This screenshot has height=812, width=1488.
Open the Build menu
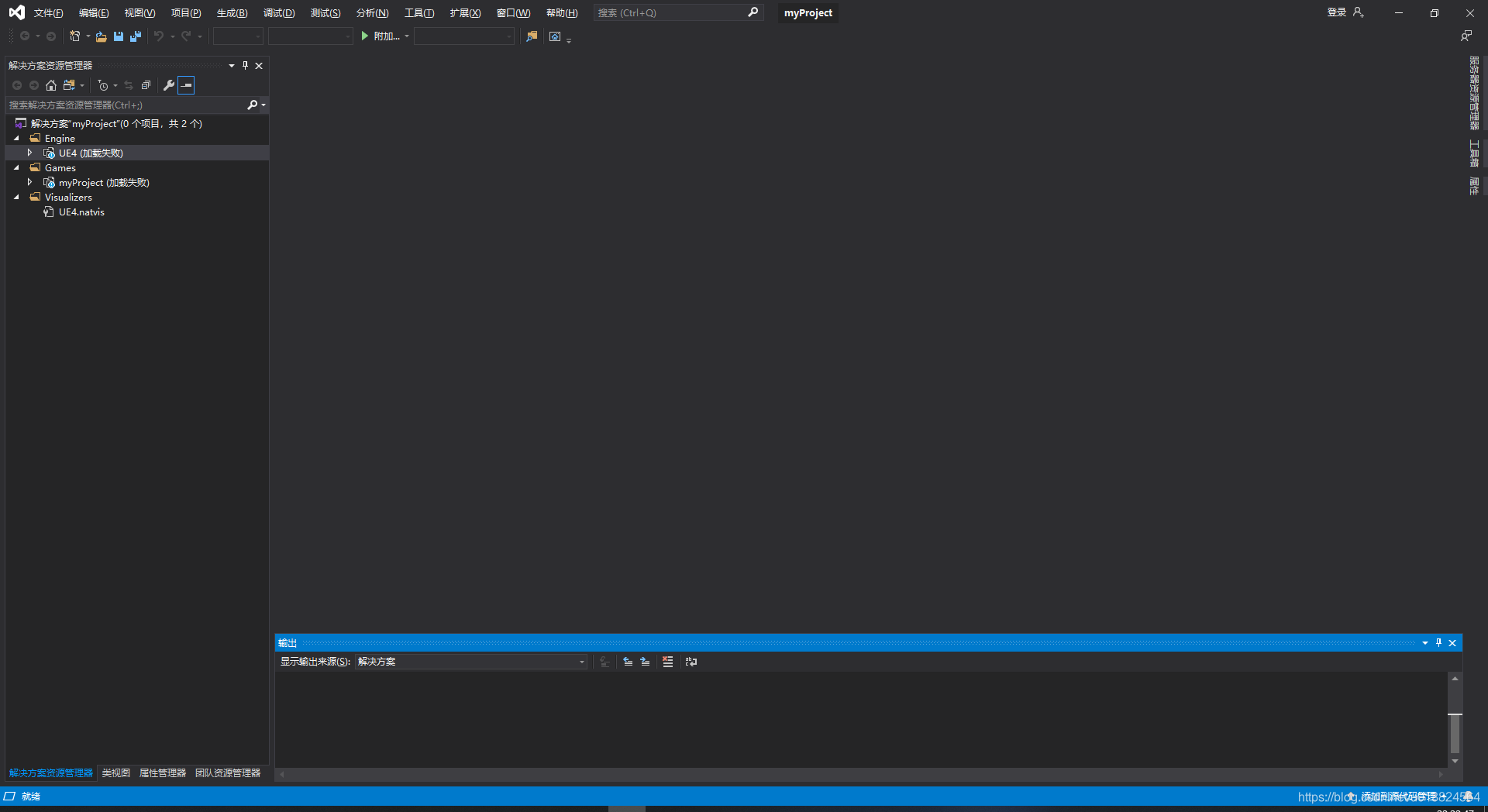(x=232, y=12)
